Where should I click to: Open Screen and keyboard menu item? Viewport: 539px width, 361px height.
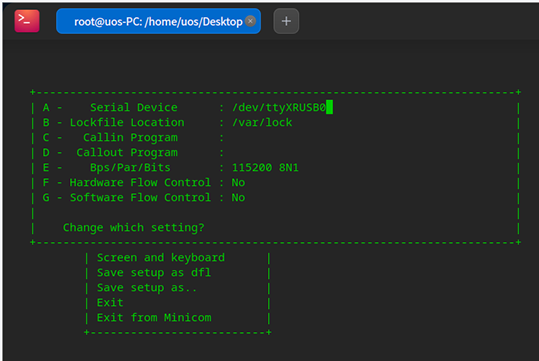[x=161, y=258]
